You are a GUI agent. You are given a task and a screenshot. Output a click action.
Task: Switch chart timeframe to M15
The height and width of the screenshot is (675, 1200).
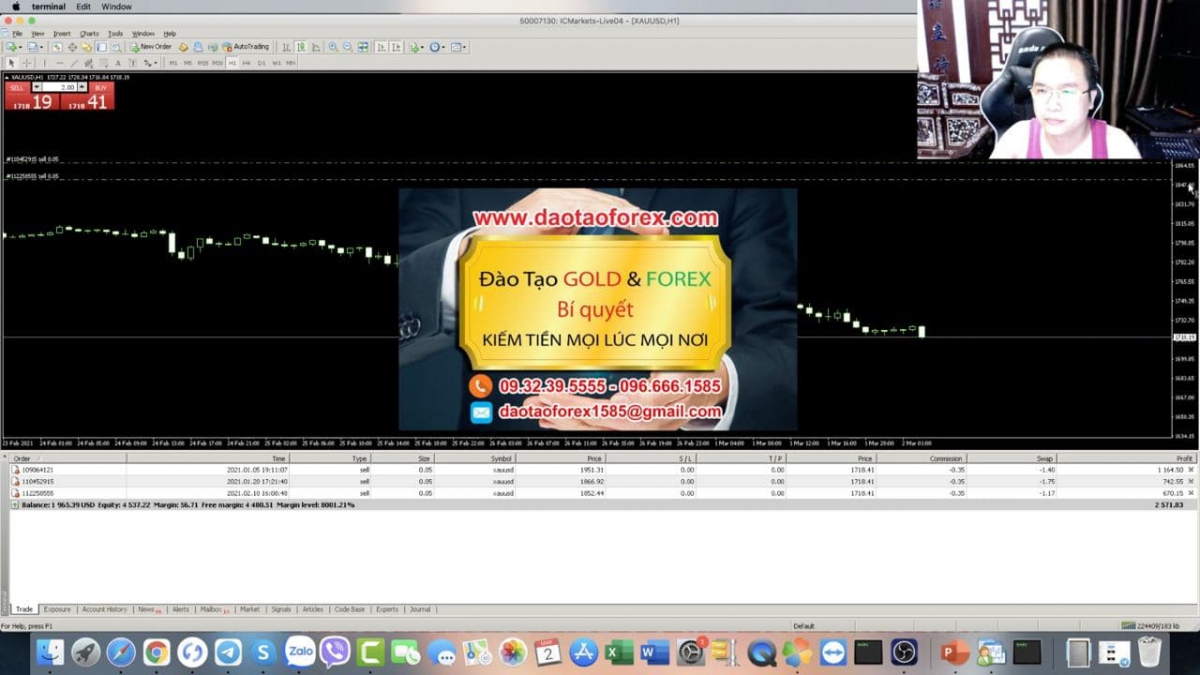202,63
